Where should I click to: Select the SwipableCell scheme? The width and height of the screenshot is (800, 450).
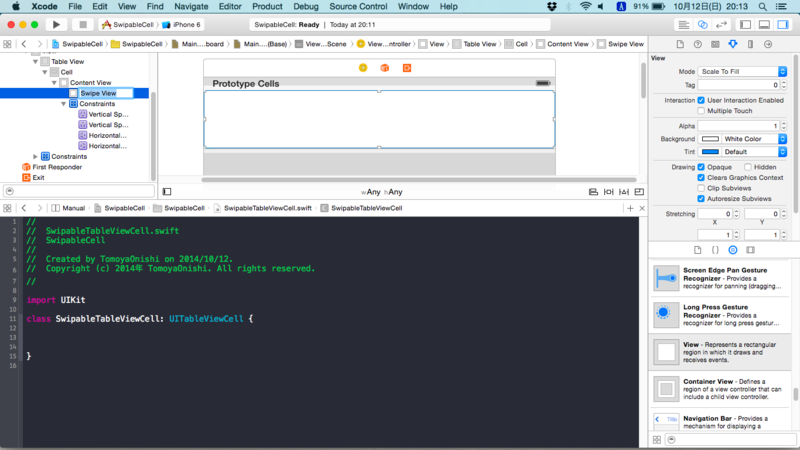(128, 24)
